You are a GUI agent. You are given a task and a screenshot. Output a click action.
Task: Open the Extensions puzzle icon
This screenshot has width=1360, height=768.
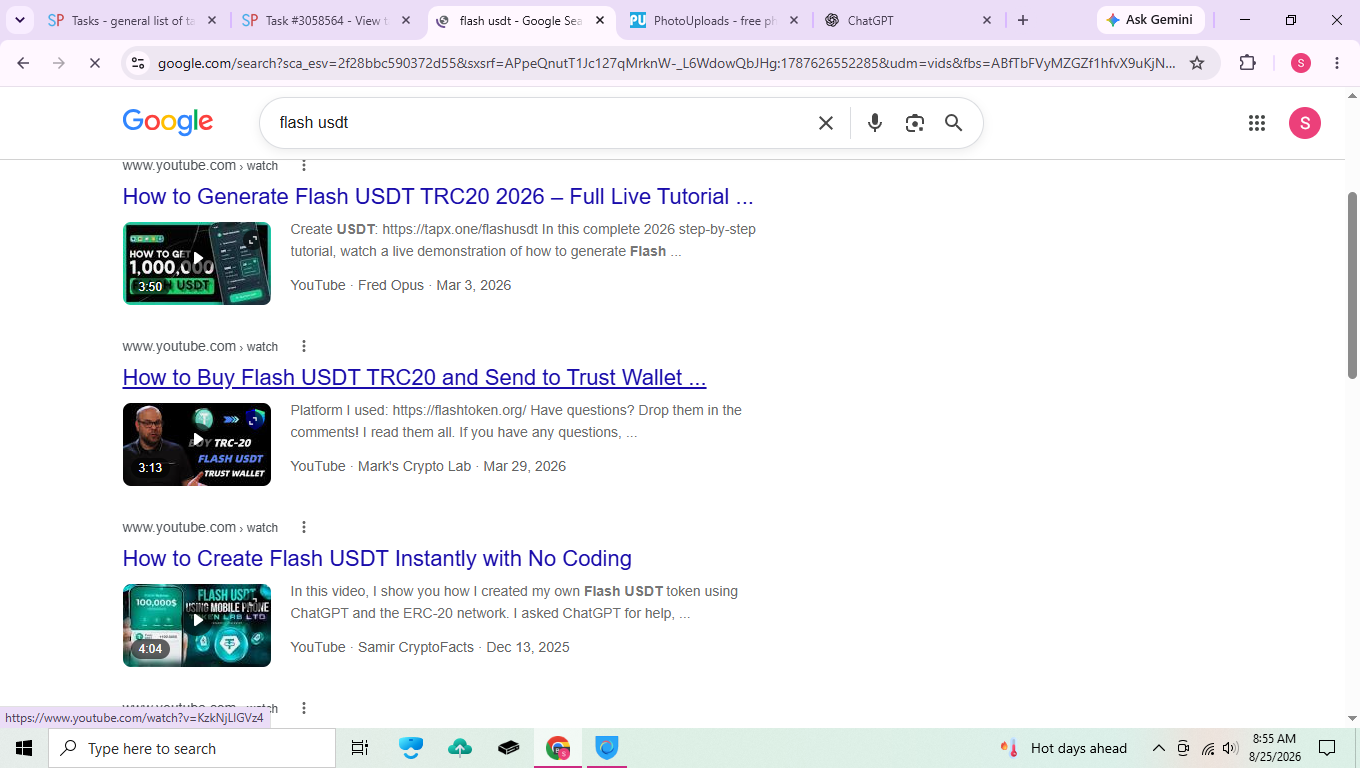point(1247,63)
